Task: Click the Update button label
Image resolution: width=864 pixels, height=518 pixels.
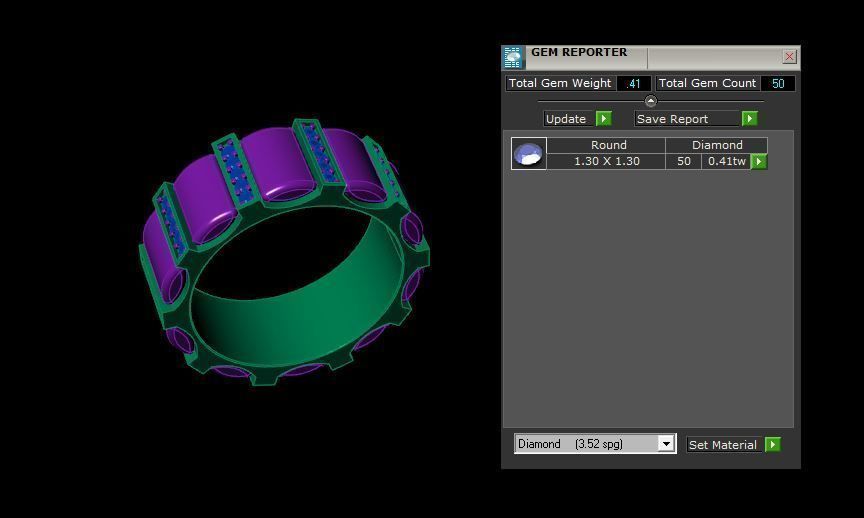Action: [569, 119]
